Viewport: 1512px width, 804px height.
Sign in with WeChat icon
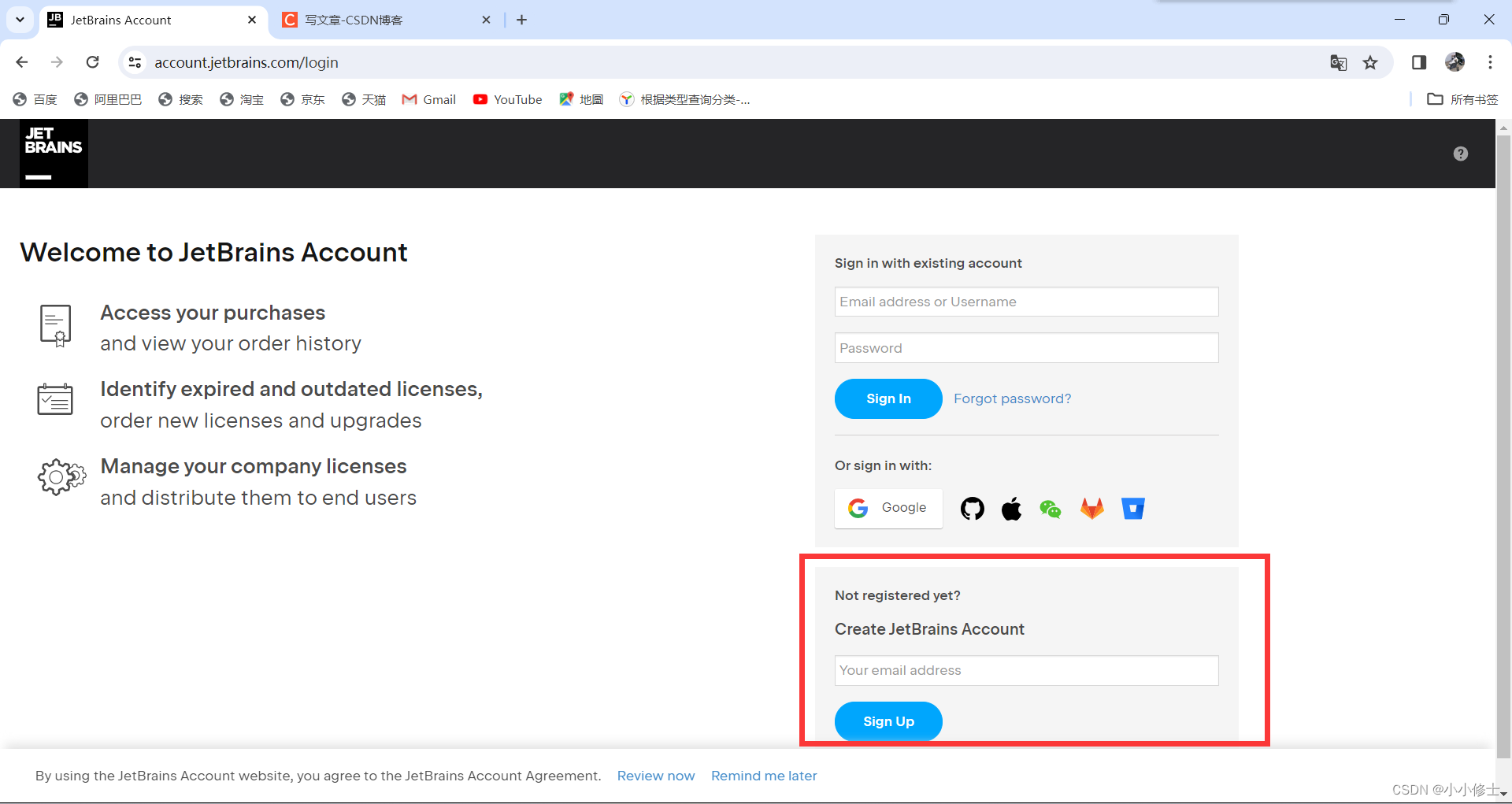pos(1051,509)
